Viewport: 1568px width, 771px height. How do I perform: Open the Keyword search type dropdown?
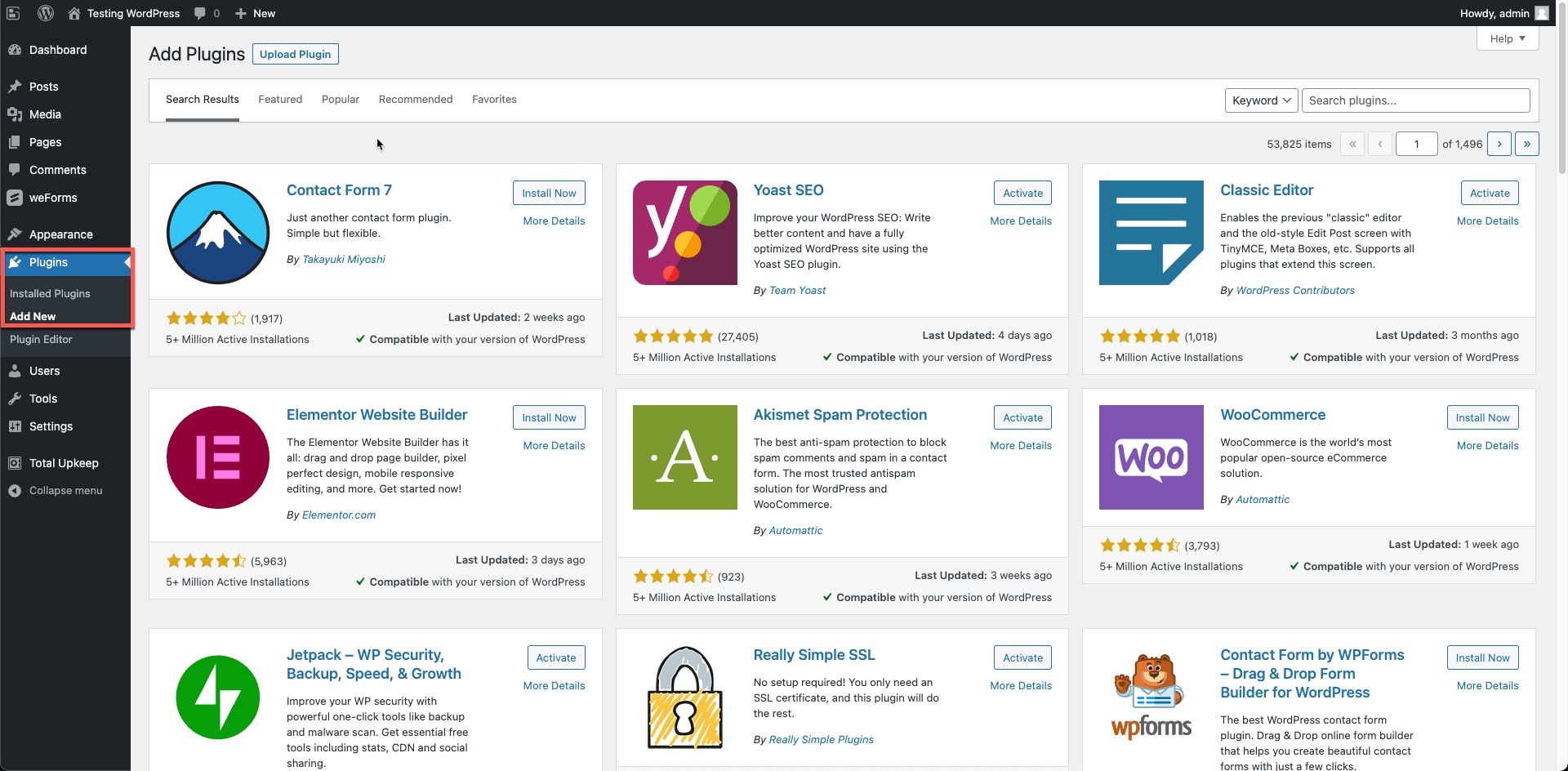[1261, 100]
